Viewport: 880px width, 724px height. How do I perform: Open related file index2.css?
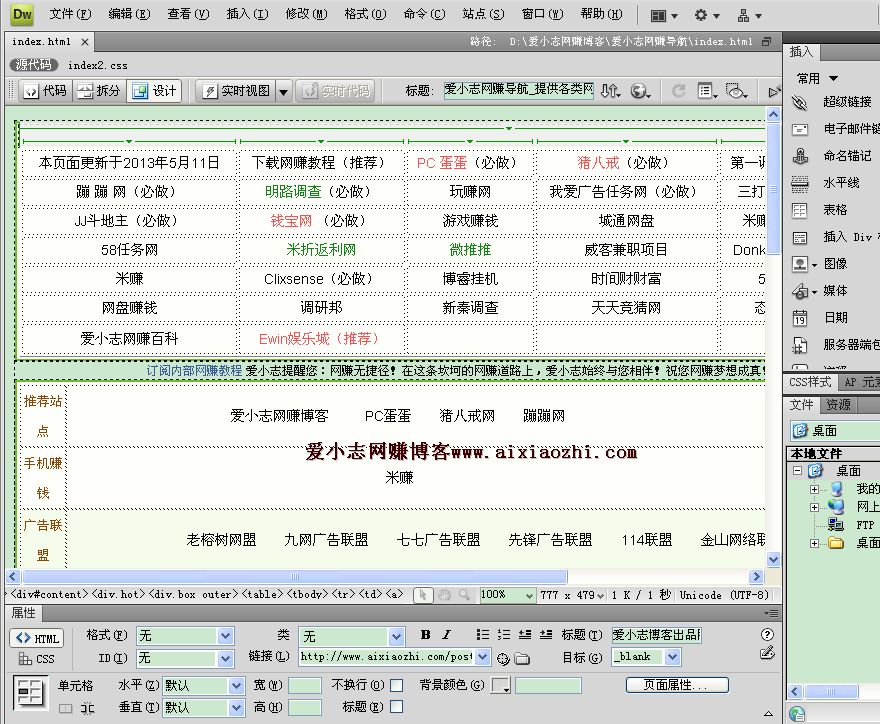(98, 66)
